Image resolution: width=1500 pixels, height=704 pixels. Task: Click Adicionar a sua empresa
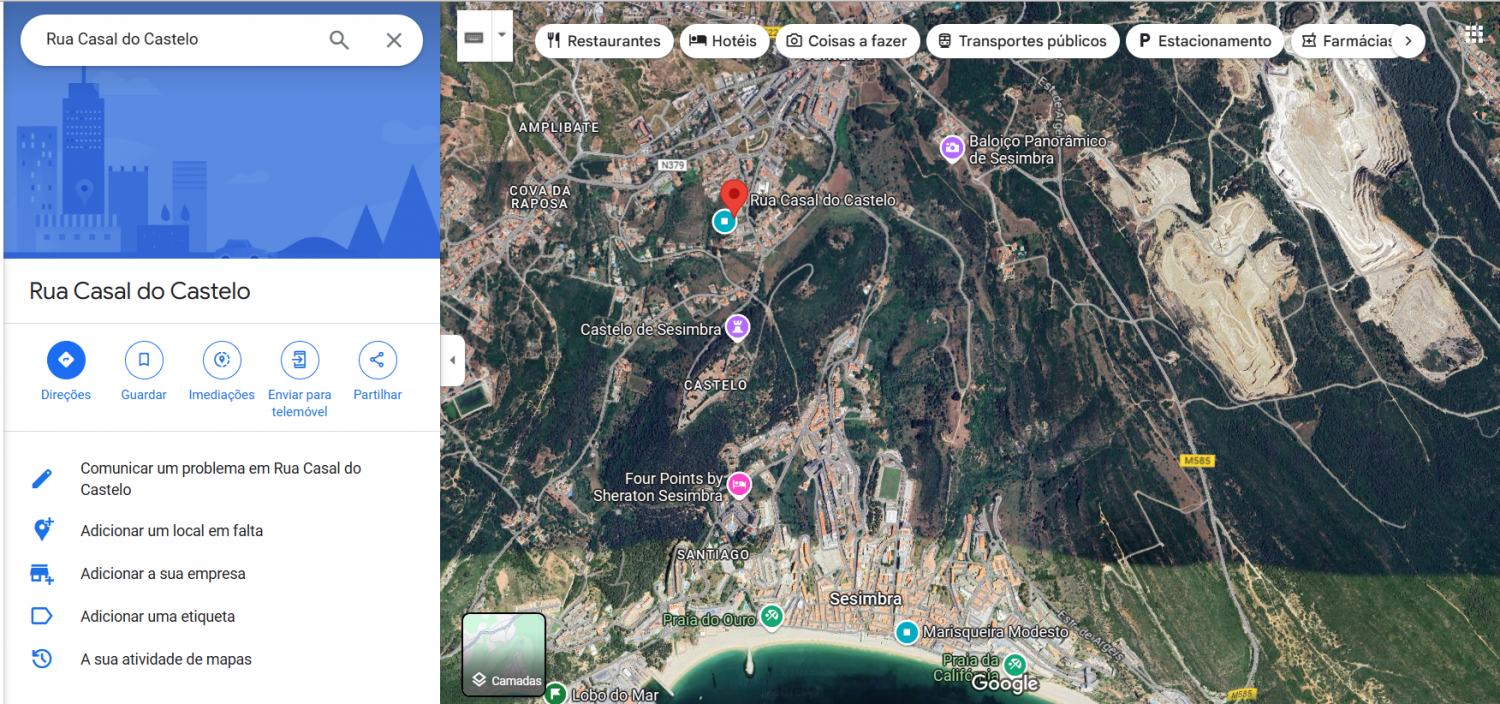(162, 574)
